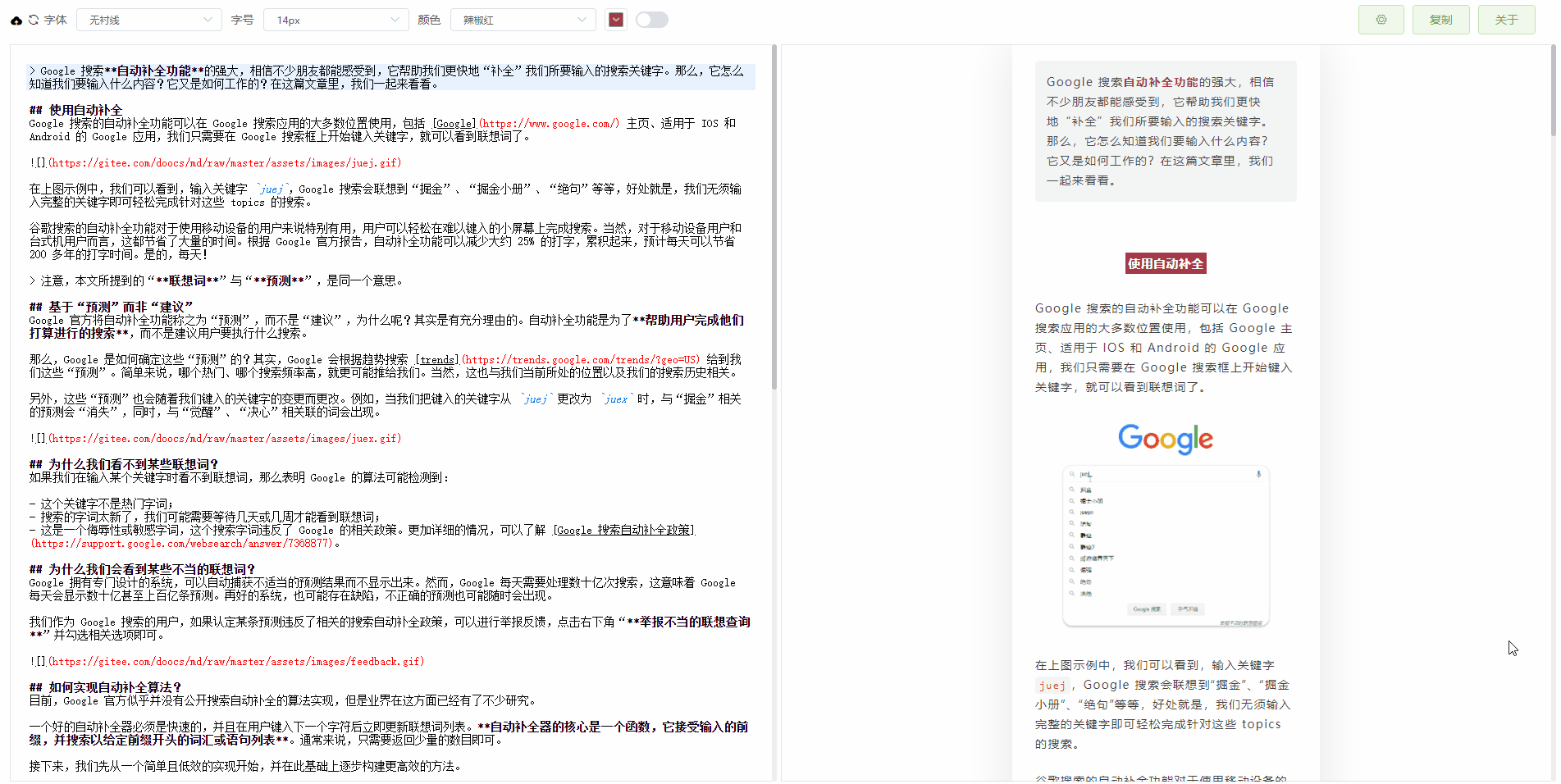Click the 复制 copy button
The image size is (1561, 784).
coord(1441,20)
